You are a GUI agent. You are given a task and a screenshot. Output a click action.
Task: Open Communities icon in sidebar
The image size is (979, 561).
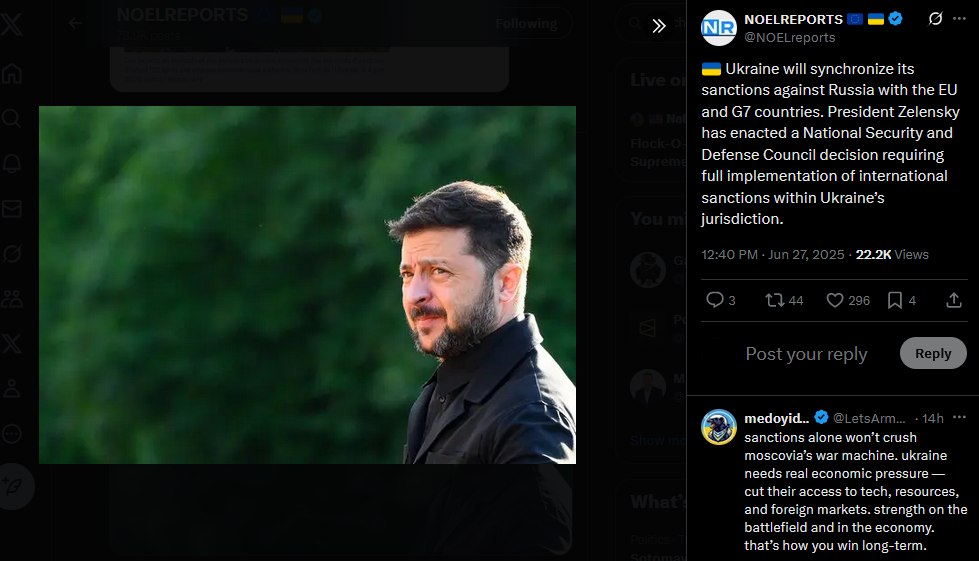pyautogui.click(x=12, y=298)
